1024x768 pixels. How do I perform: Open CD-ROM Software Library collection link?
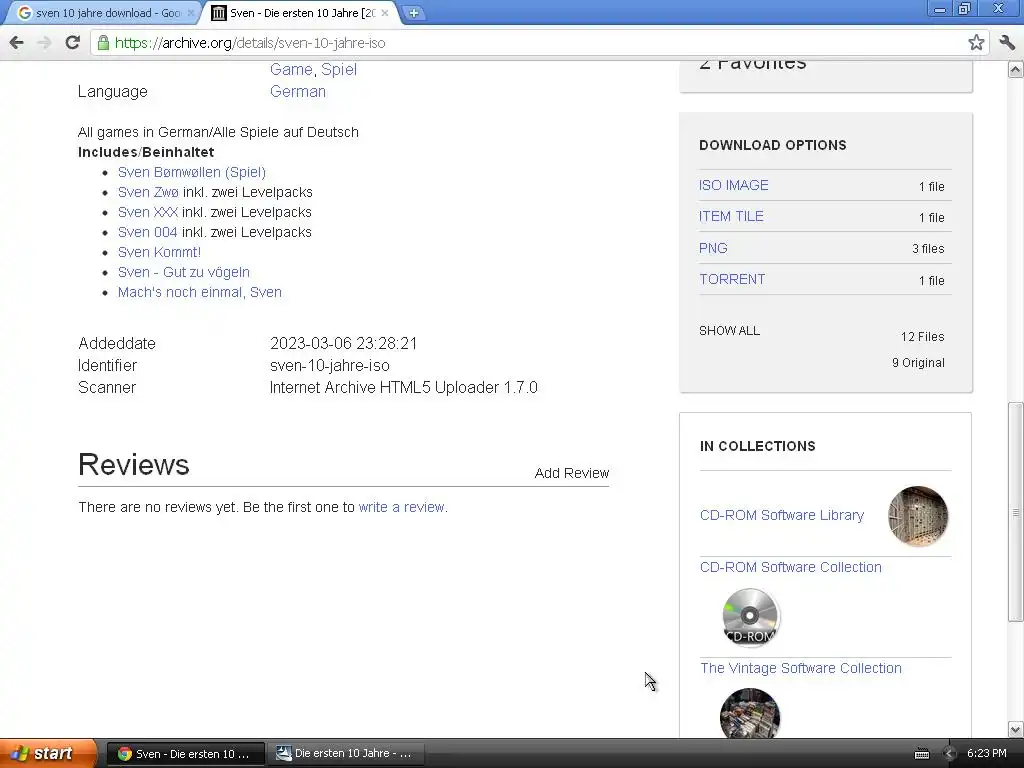(782, 515)
